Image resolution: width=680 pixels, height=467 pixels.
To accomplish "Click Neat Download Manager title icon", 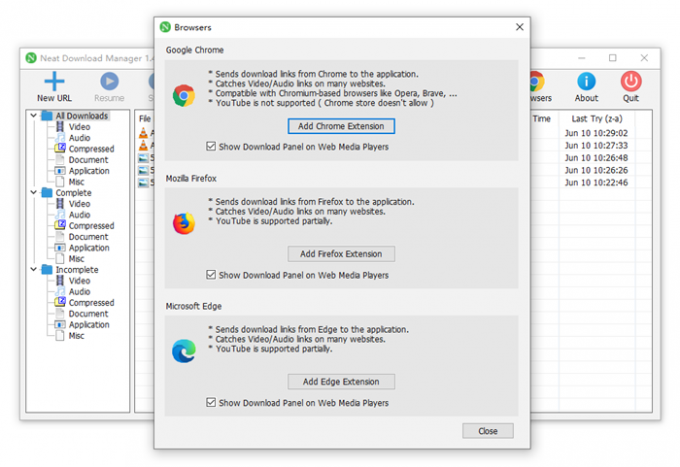I will coord(31,58).
